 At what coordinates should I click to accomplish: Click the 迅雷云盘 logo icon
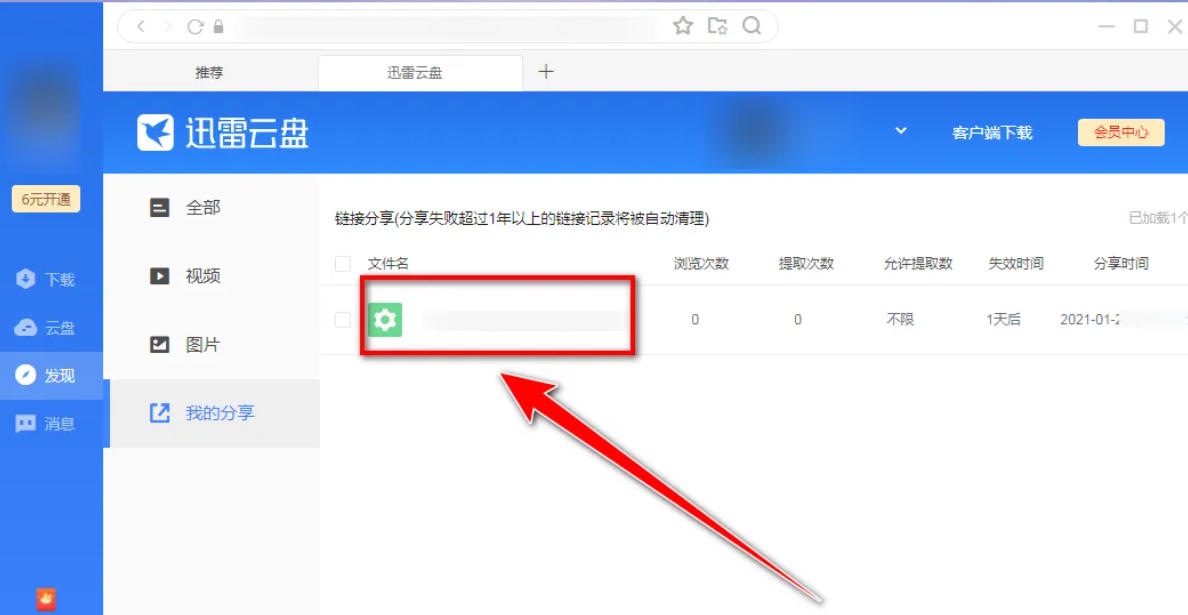[x=155, y=131]
